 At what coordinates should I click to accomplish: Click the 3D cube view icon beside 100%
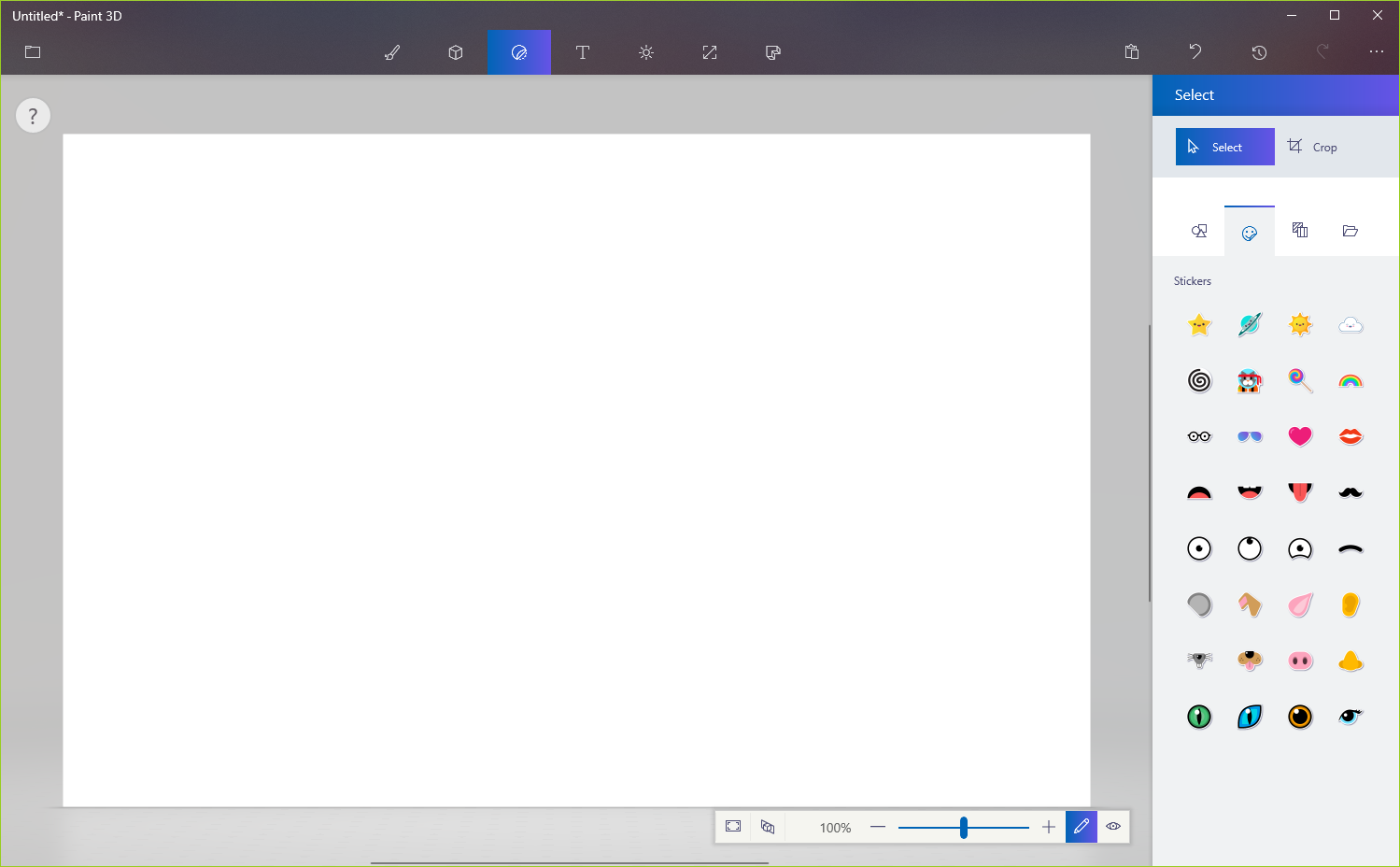(768, 827)
